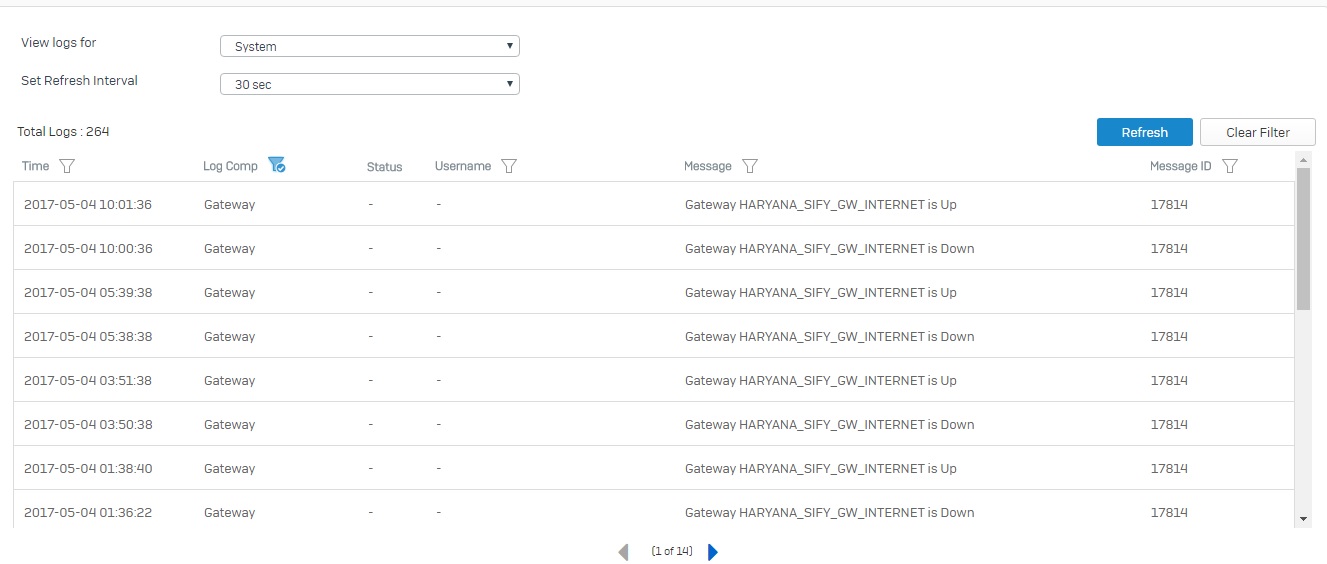Click Gateway in the 05:39:38 row
This screenshot has height=564, width=1327.
[x=229, y=292]
